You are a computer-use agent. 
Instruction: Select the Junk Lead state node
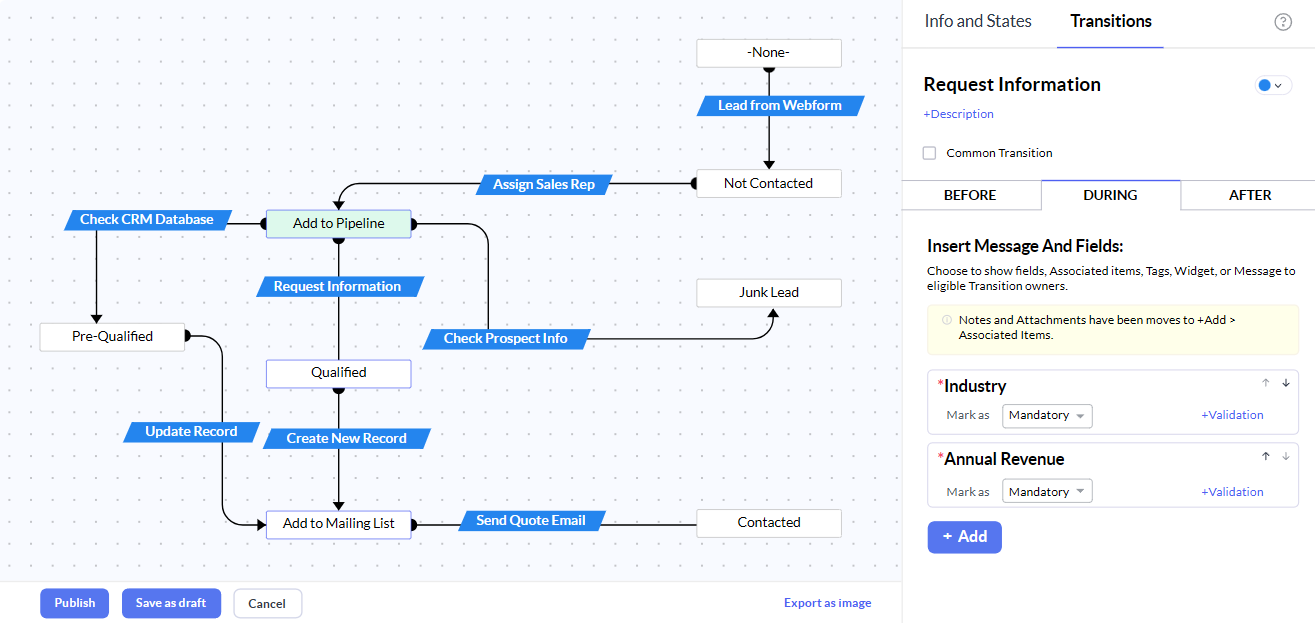(769, 293)
